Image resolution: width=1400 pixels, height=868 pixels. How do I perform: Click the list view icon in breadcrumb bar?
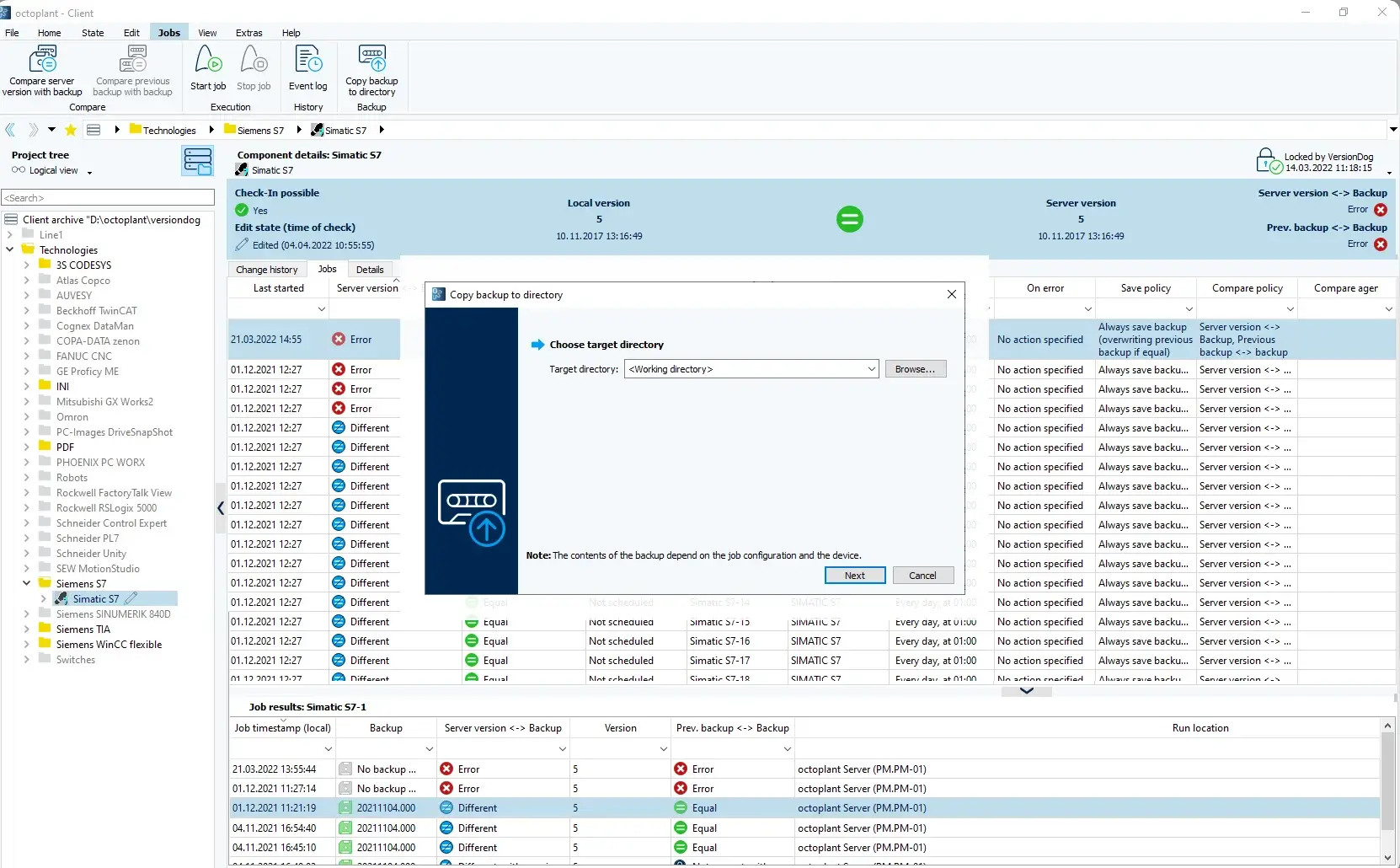coord(94,130)
